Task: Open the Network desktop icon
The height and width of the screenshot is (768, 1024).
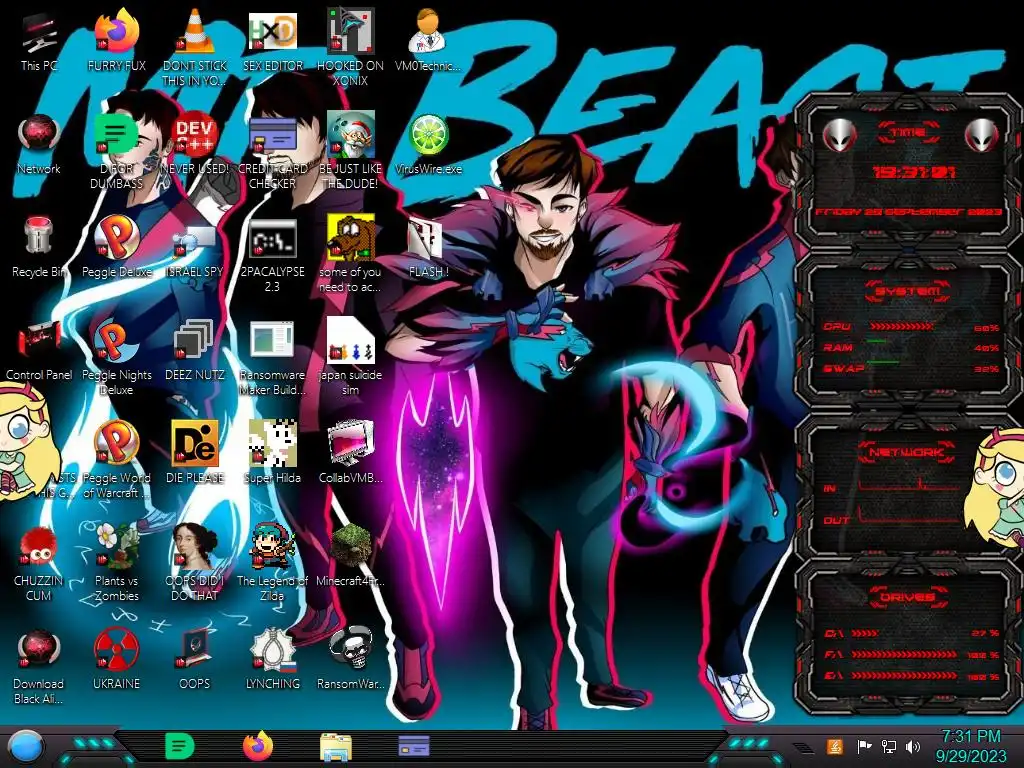Action: coord(39,134)
